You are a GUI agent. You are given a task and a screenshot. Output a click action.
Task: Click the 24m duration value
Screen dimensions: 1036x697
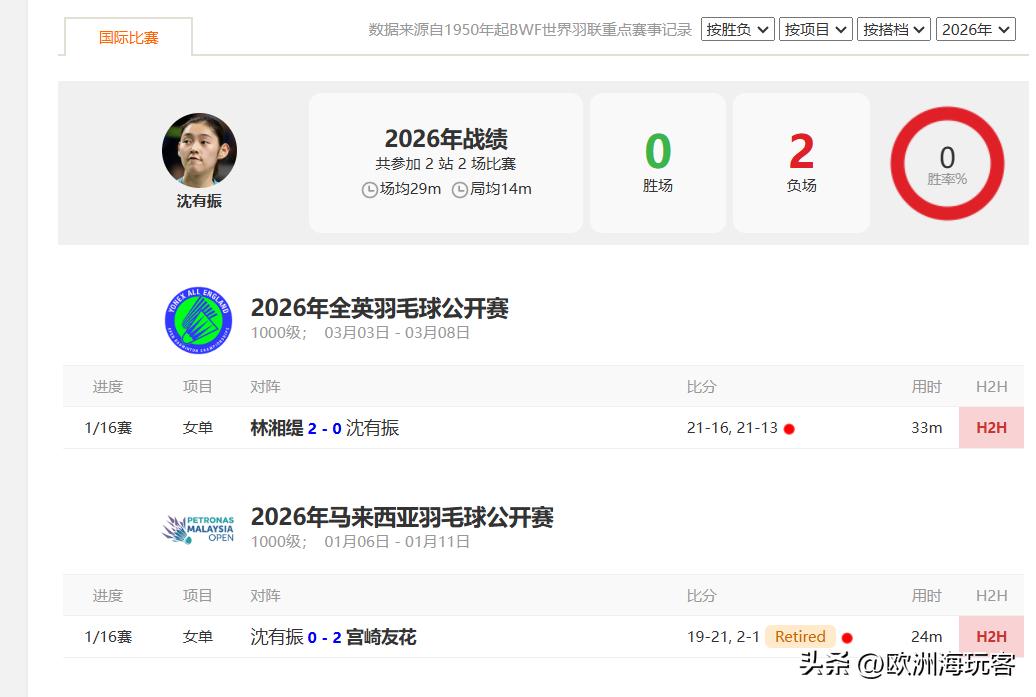[926, 636]
